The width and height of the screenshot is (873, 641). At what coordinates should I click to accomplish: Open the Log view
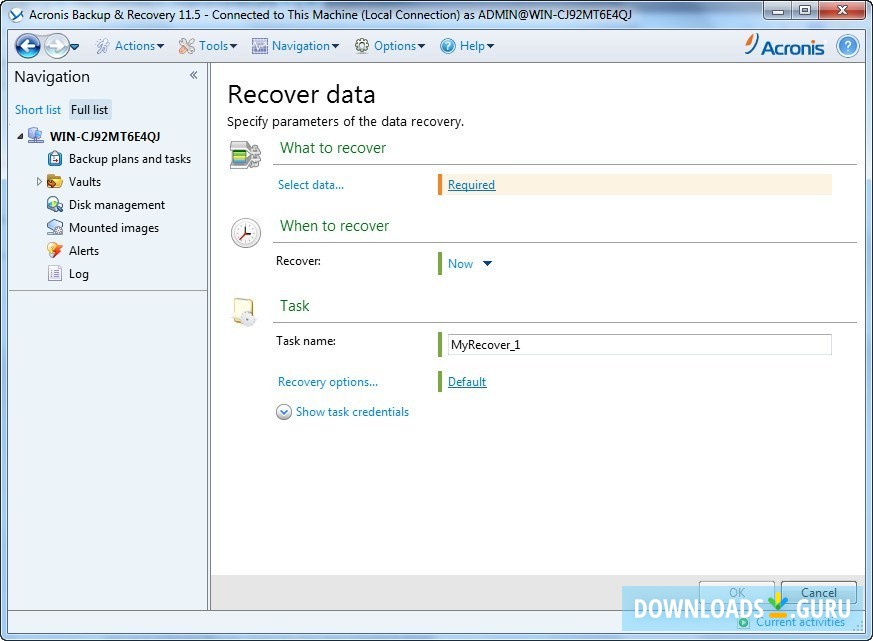[x=78, y=273]
